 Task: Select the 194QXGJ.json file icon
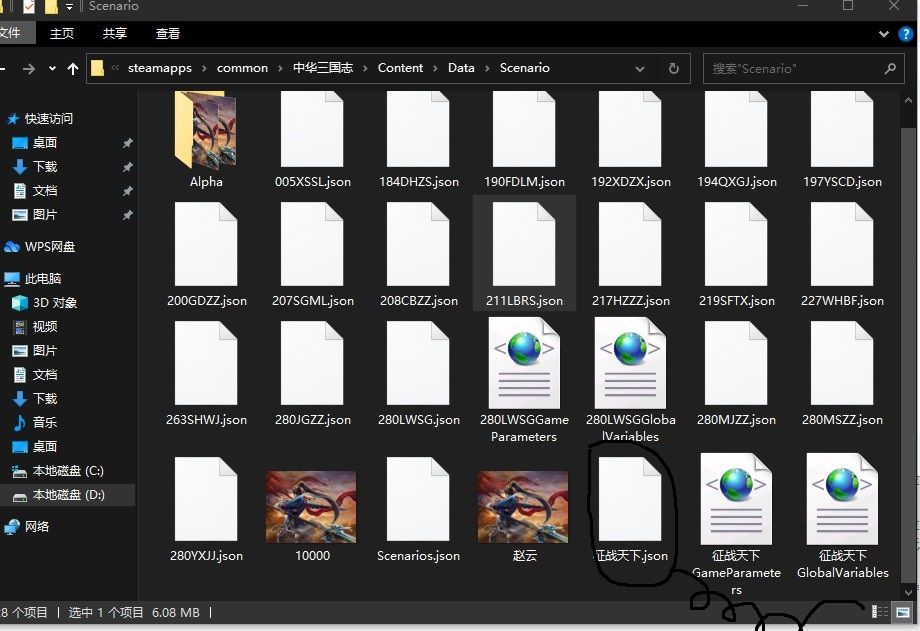pyautogui.click(x=736, y=129)
